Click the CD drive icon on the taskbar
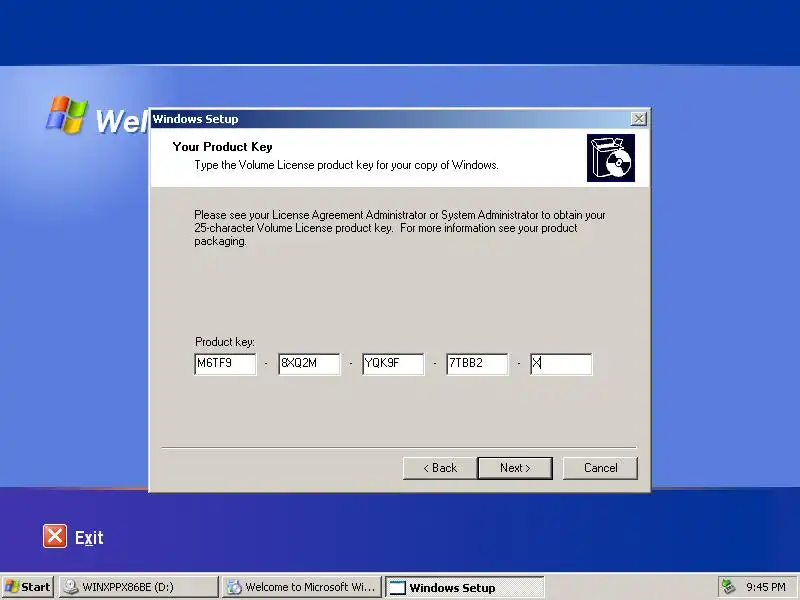 point(71,587)
